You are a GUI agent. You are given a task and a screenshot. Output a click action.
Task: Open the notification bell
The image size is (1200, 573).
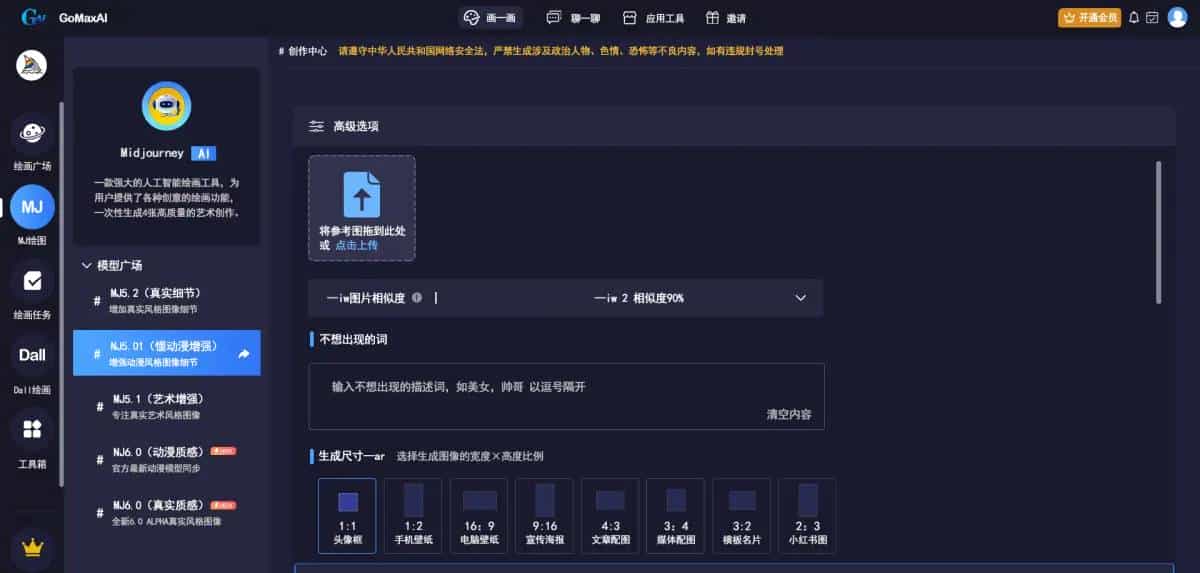[x=1134, y=17]
